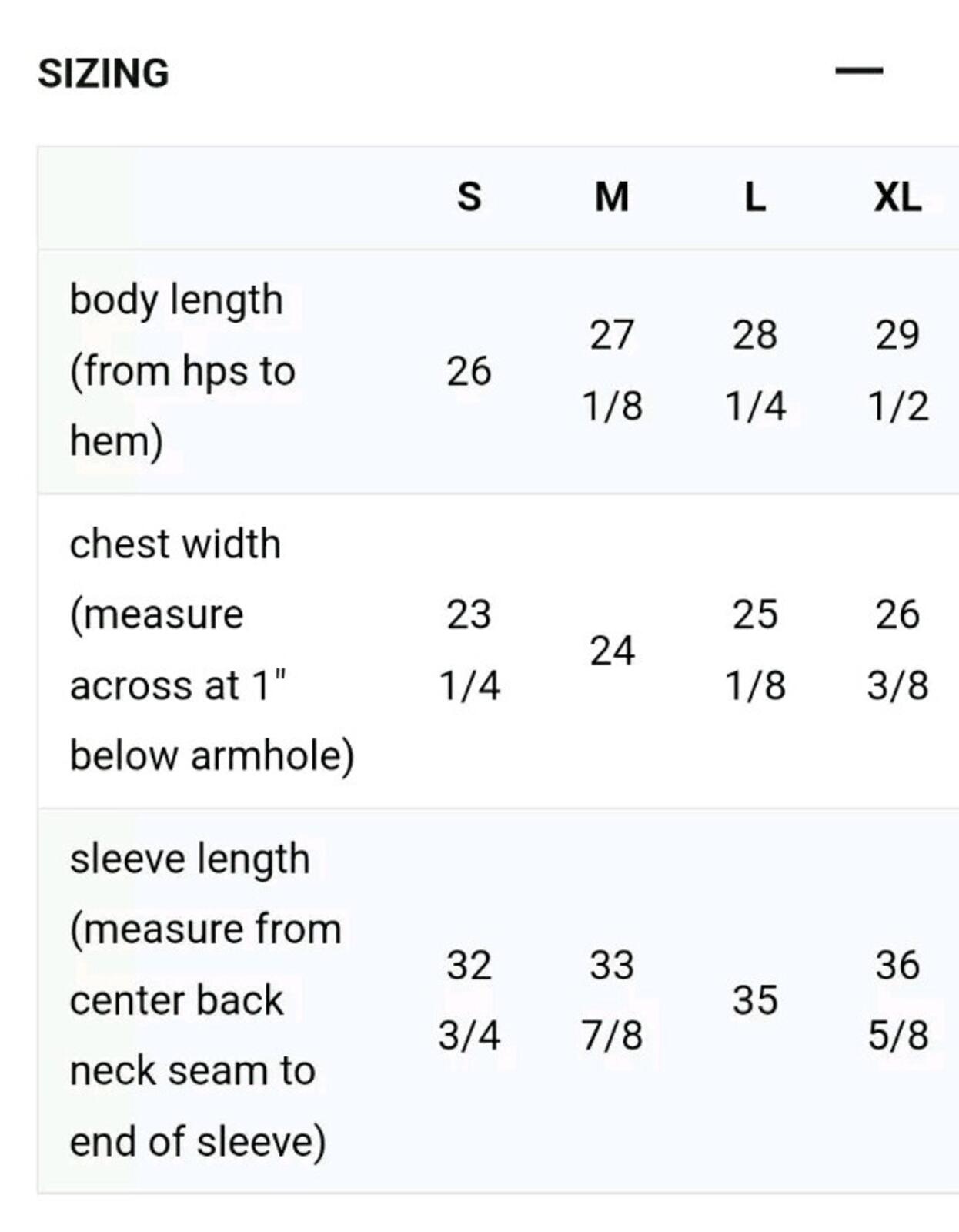
Task: Click the body length row label
Action: [183, 371]
